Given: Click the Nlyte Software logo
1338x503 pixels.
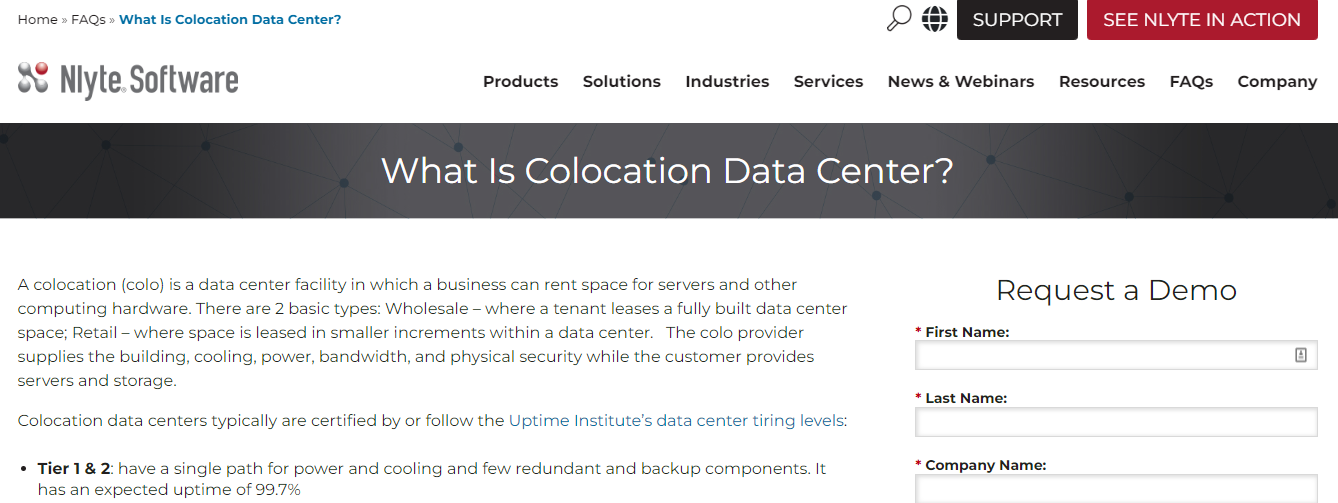Looking at the screenshot, I should [x=128, y=80].
